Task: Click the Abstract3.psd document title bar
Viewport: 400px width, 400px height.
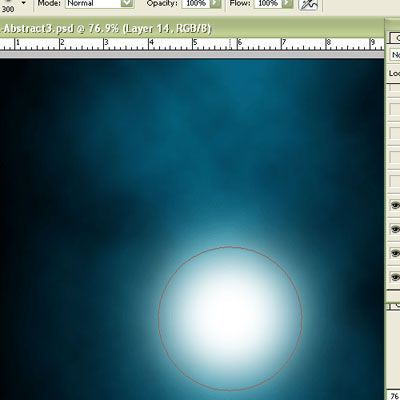Action: pyautogui.click(x=192, y=28)
